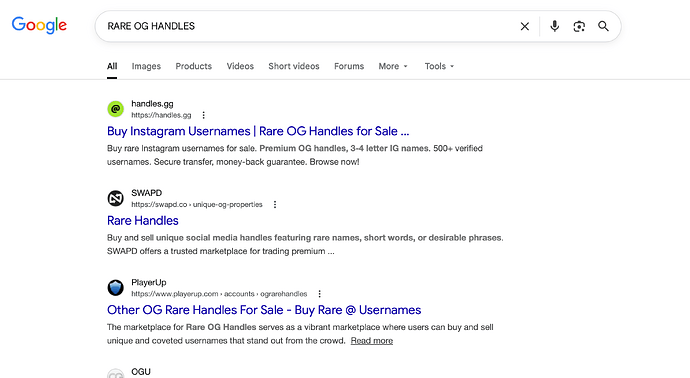Expand the More dropdown
Viewport: 690px width, 378px height.
[x=393, y=66]
